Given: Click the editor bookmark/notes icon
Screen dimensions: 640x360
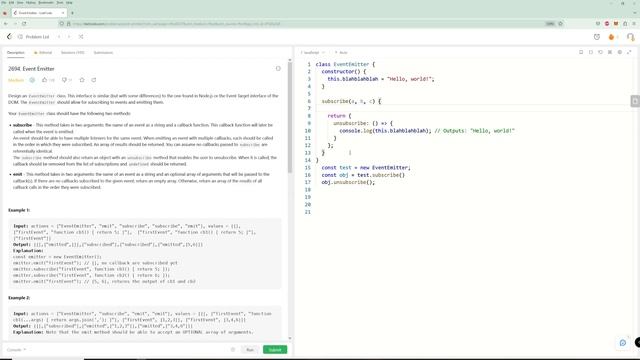Looking at the screenshot, I should [x=581, y=52].
